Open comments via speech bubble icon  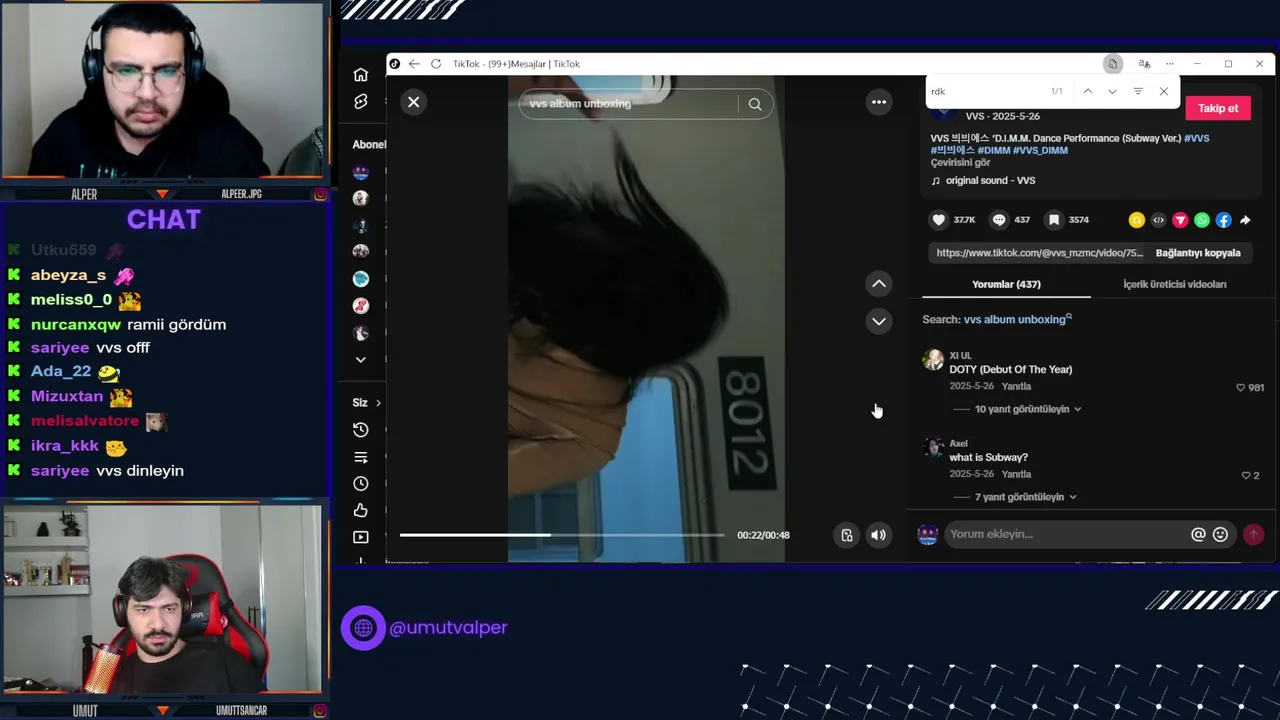tap(998, 220)
